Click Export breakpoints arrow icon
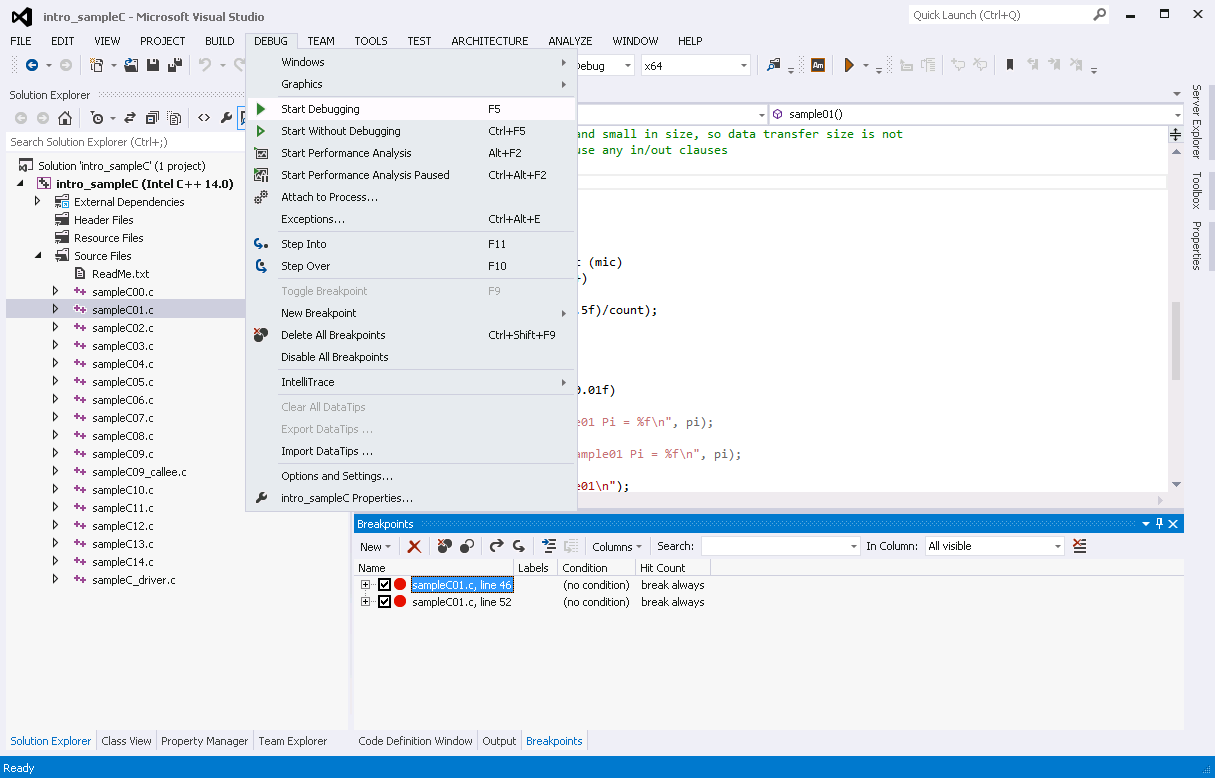The width and height of the screenshot is (1215, 778). tap(496, 546)
